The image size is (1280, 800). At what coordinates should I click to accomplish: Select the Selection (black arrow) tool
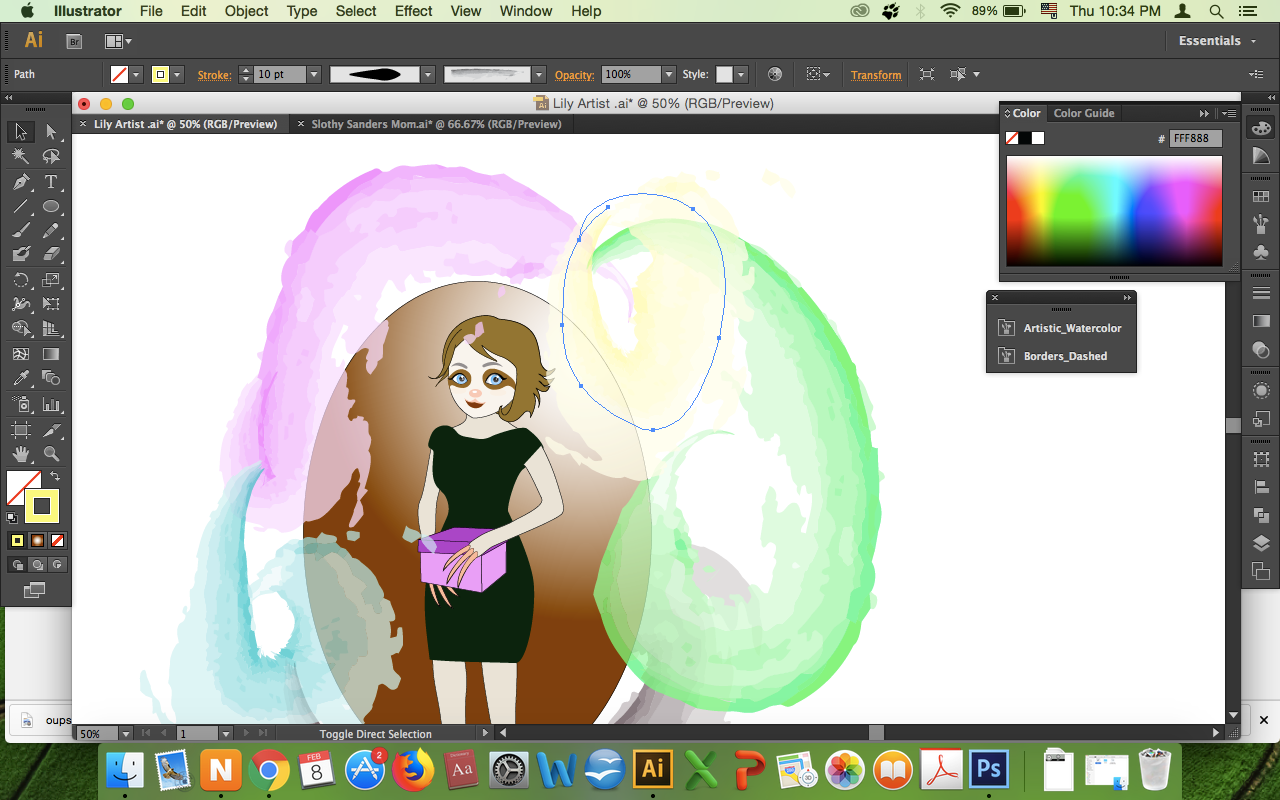pyautogui.click(x=20, y=131)
